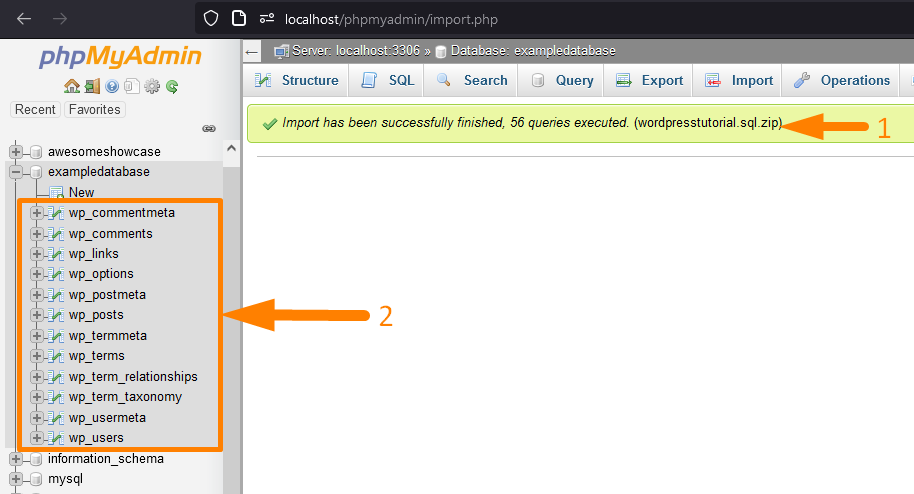Expand the wp_term_relationships table node
The width and height of the screenshot is (914, 494).
[36, 377]
